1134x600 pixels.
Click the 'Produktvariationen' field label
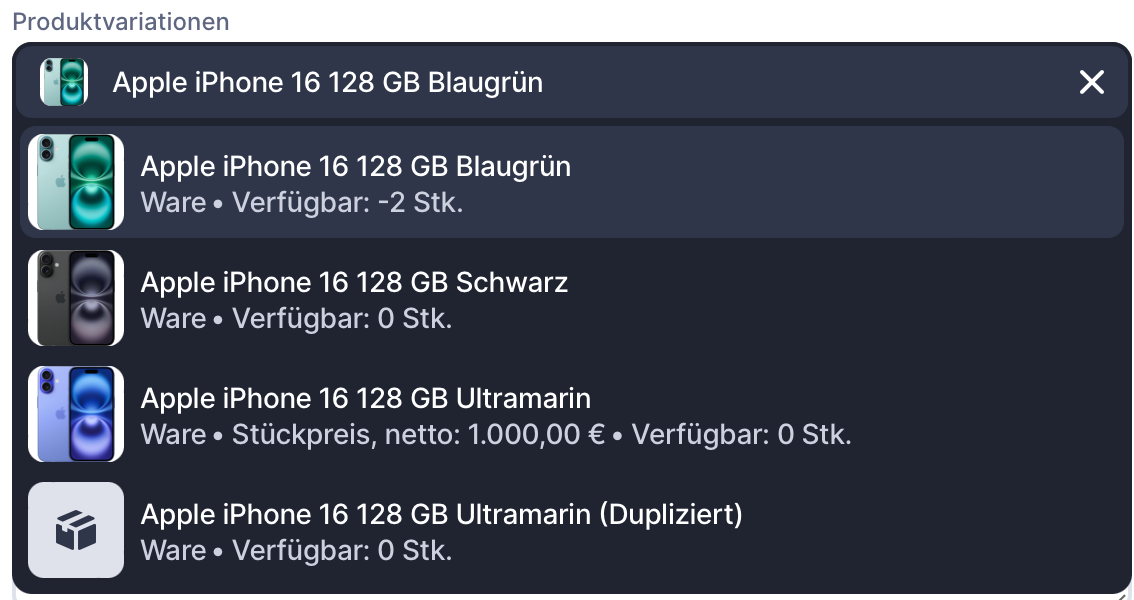[x=121, y=21]
